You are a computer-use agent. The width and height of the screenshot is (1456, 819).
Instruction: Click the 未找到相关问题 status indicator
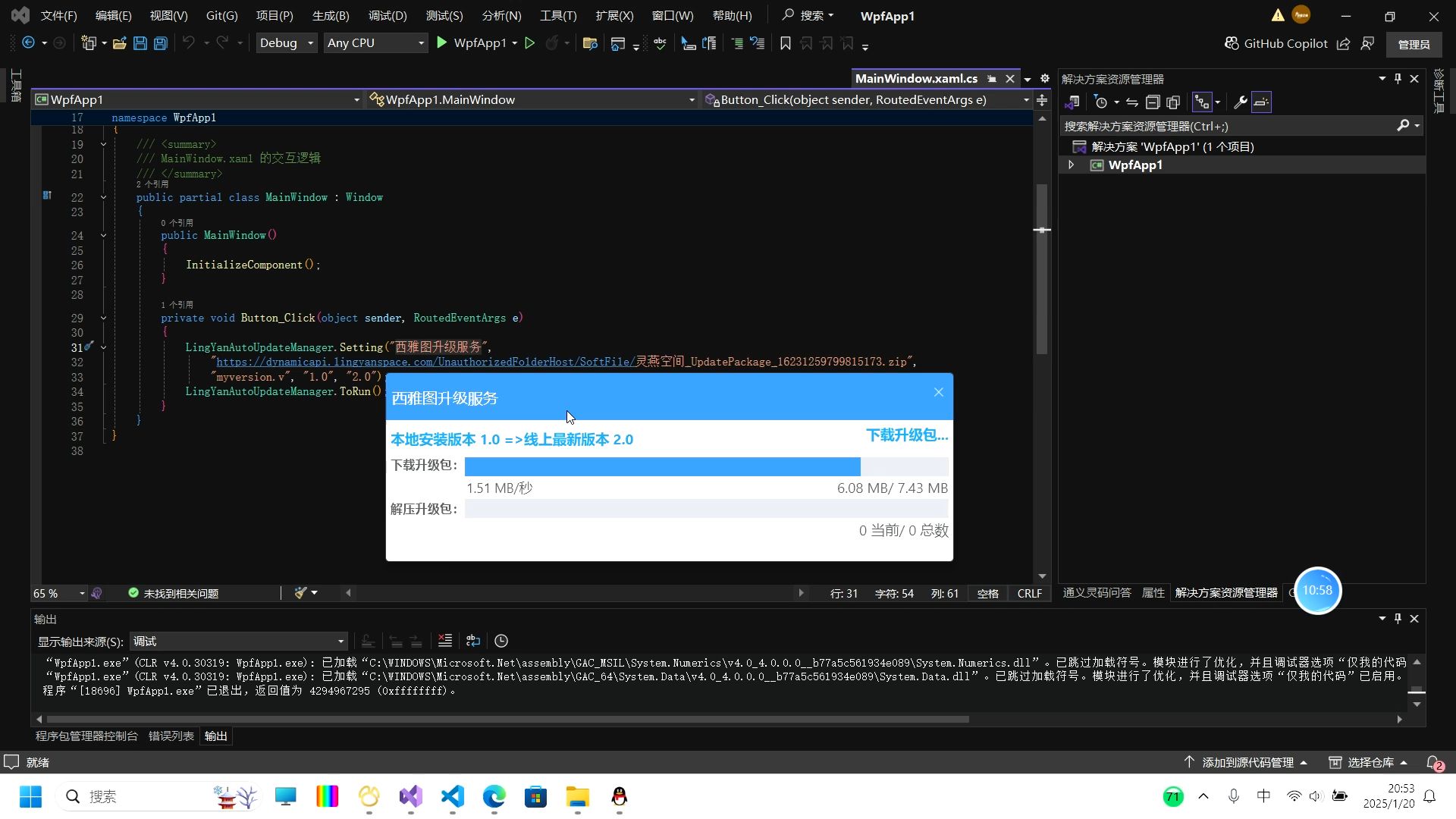[x=174, y=593]
